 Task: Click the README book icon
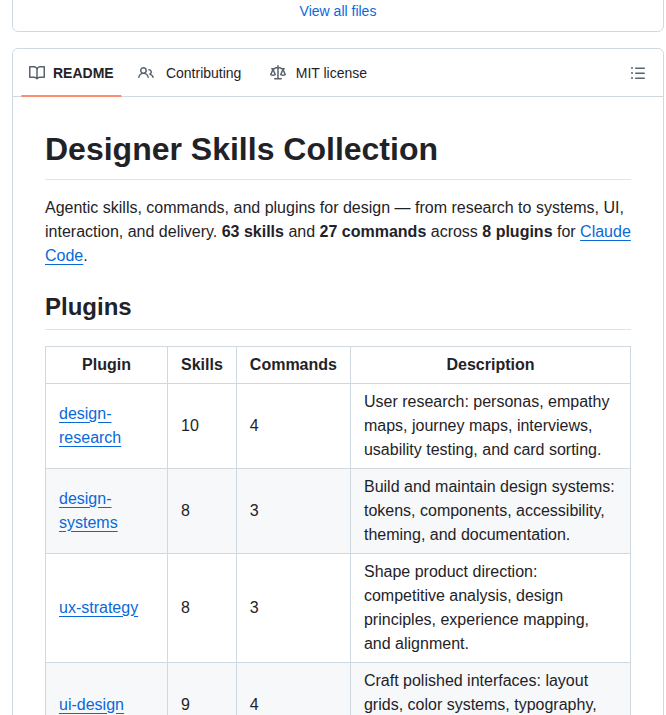point(37,73)
